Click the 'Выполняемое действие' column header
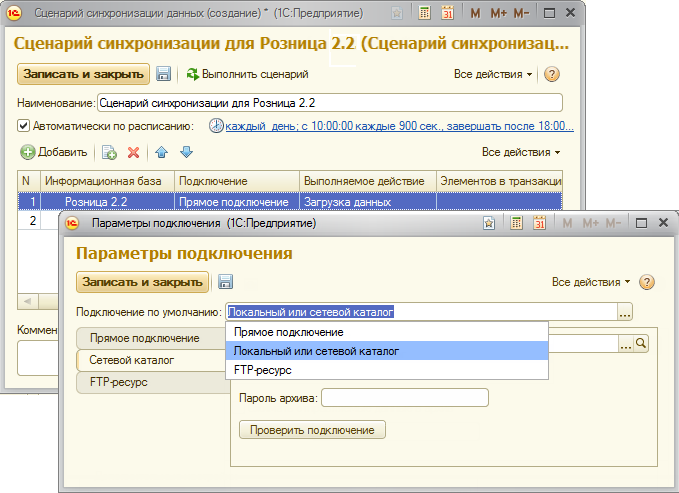Viewport: 679px width, 493px height. coord(368,181)
